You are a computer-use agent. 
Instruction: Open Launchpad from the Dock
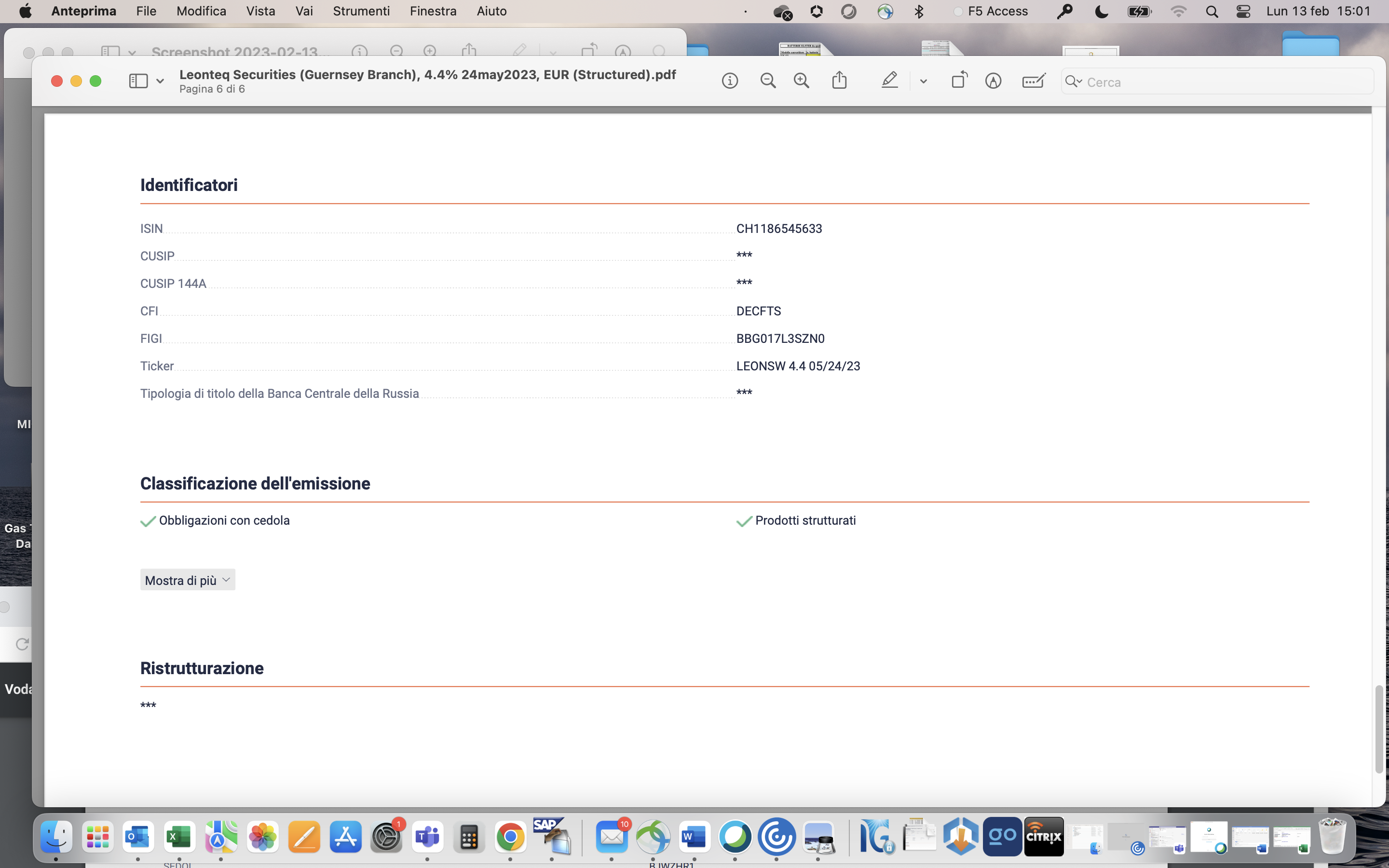click(x=97, y=837)
